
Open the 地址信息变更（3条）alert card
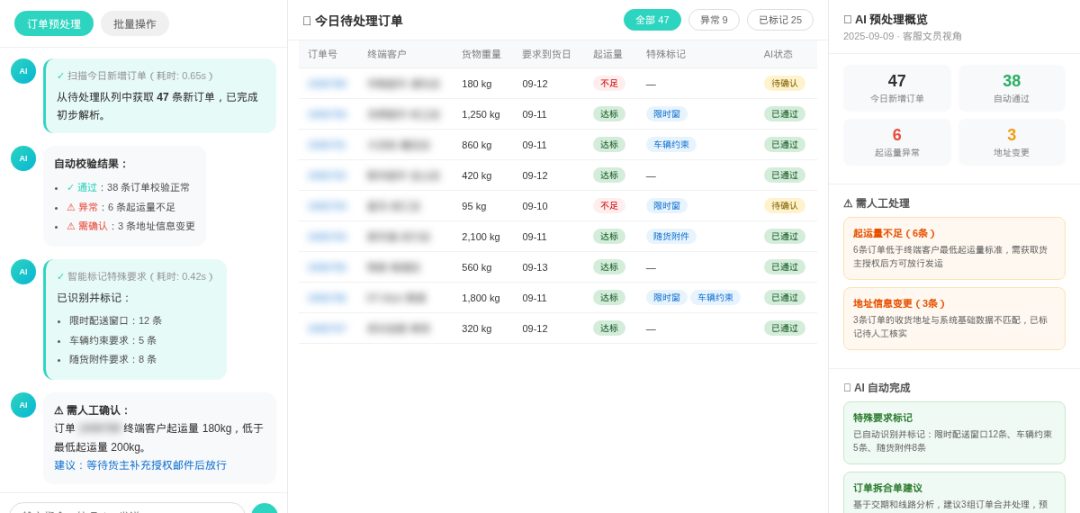[954, 319]
